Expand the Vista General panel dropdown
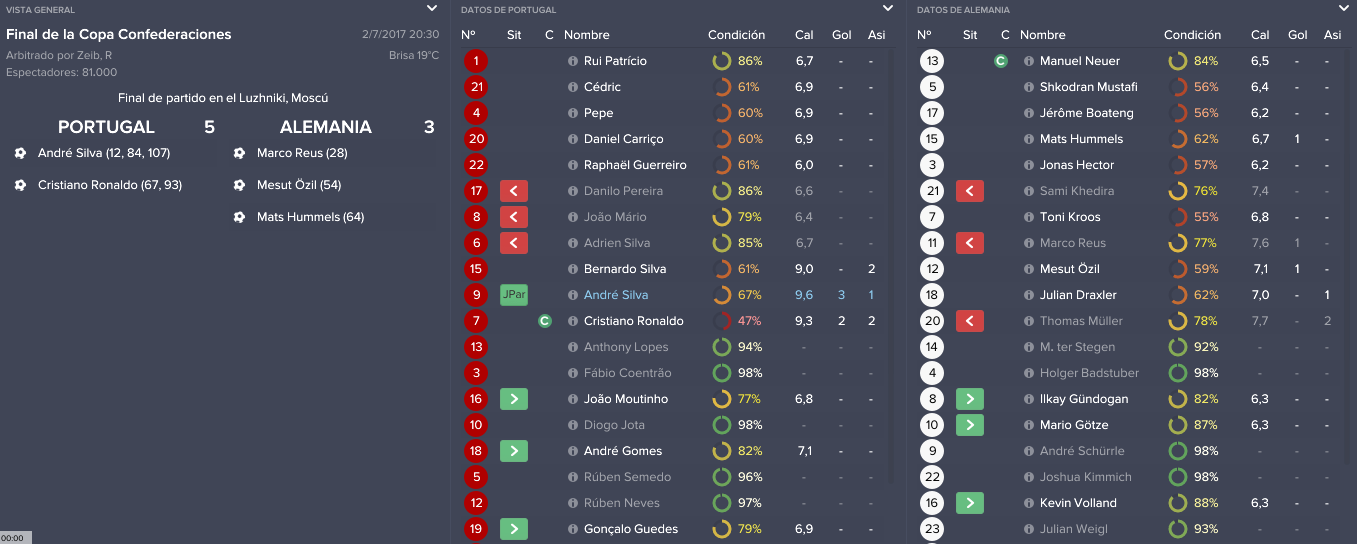Screen dimensions: 1357x544 coord(432,8)
